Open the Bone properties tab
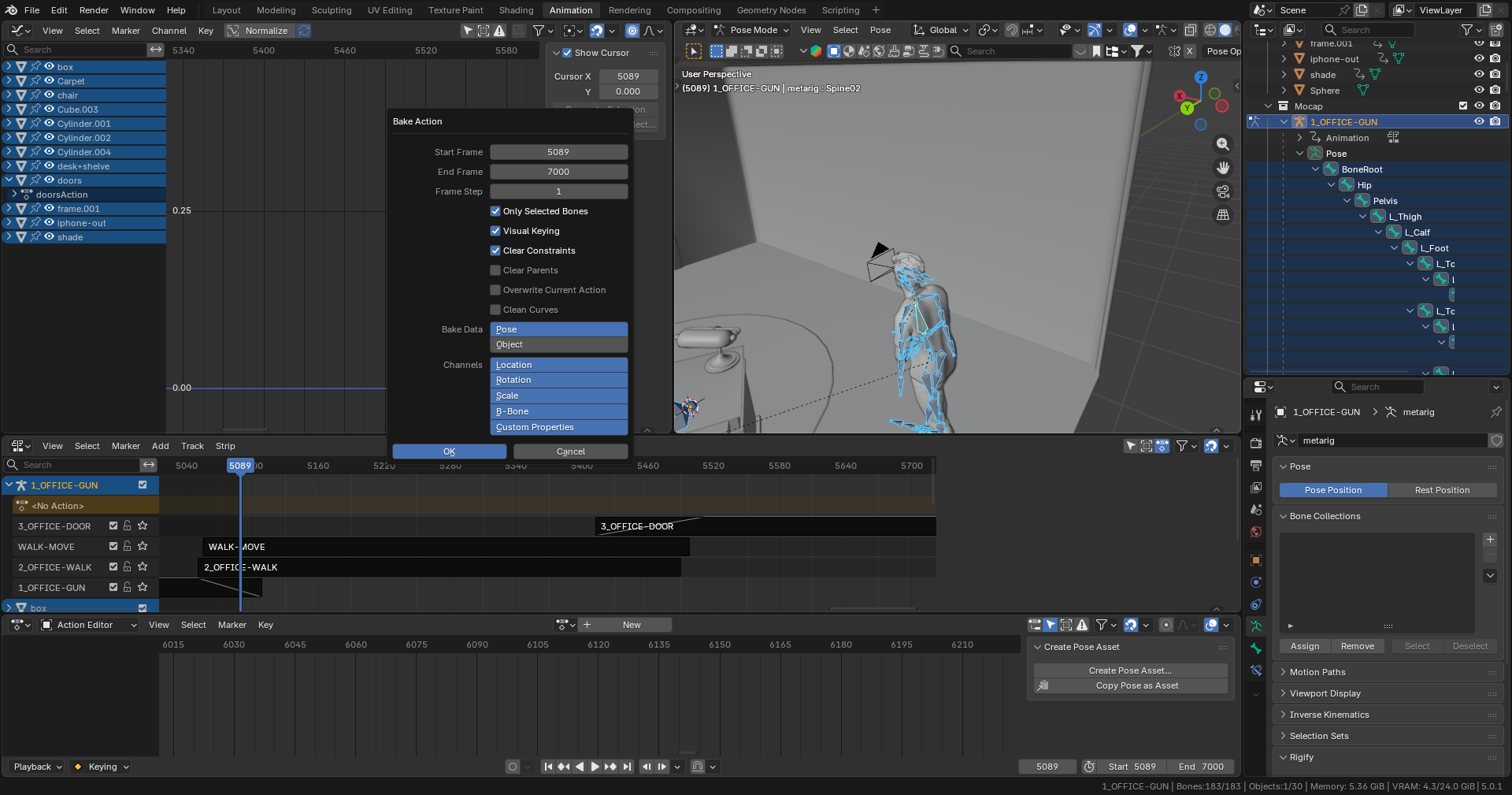Viewport: 1512px width, 795px height. [1256, 648]
